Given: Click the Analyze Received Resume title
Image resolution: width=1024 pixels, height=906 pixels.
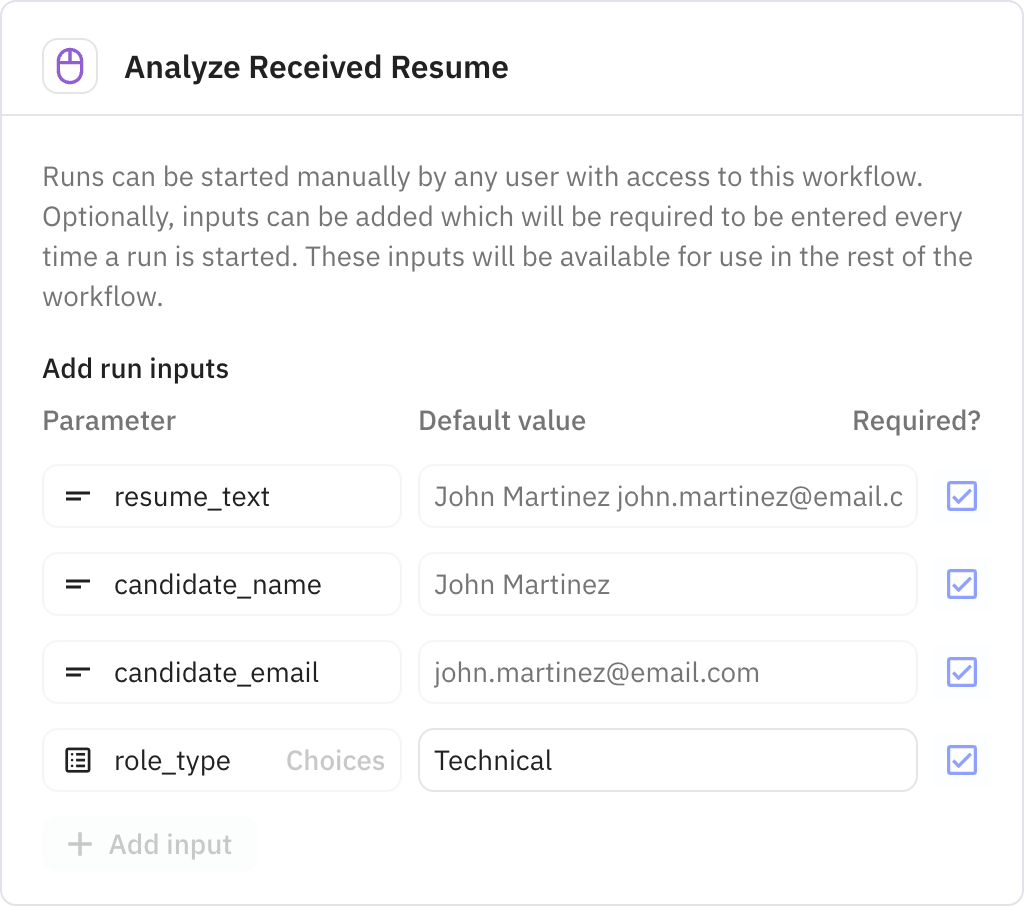Looking at the screenshot, I should click(316, 67).
